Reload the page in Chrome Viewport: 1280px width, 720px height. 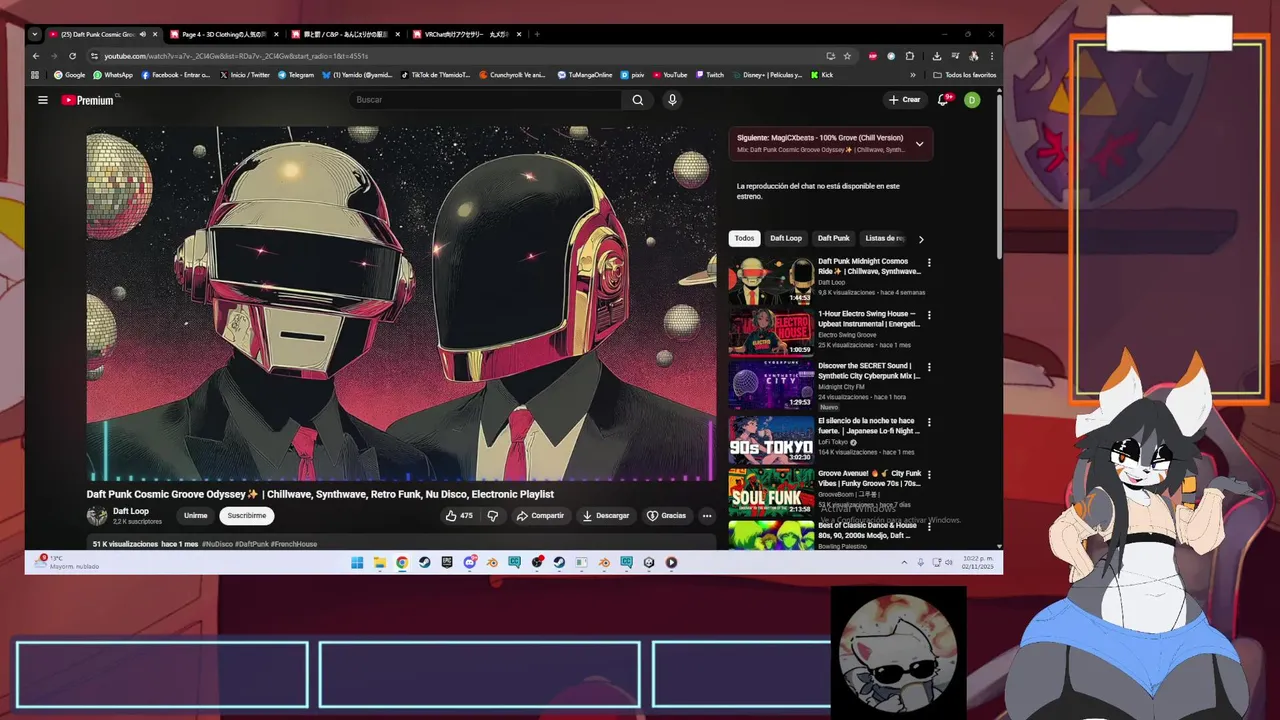point(72,56)
